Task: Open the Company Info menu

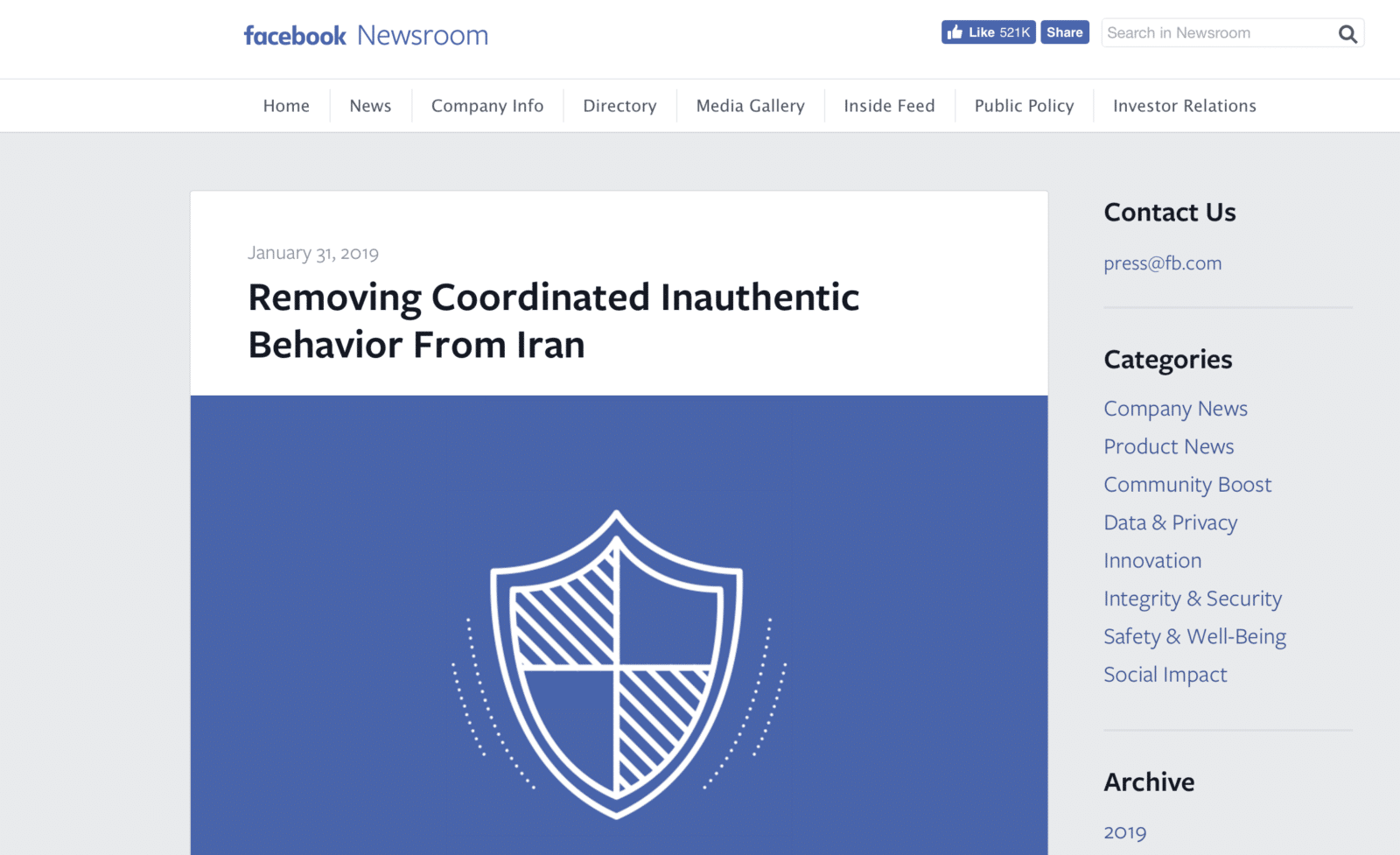Action: coord(487,106)
